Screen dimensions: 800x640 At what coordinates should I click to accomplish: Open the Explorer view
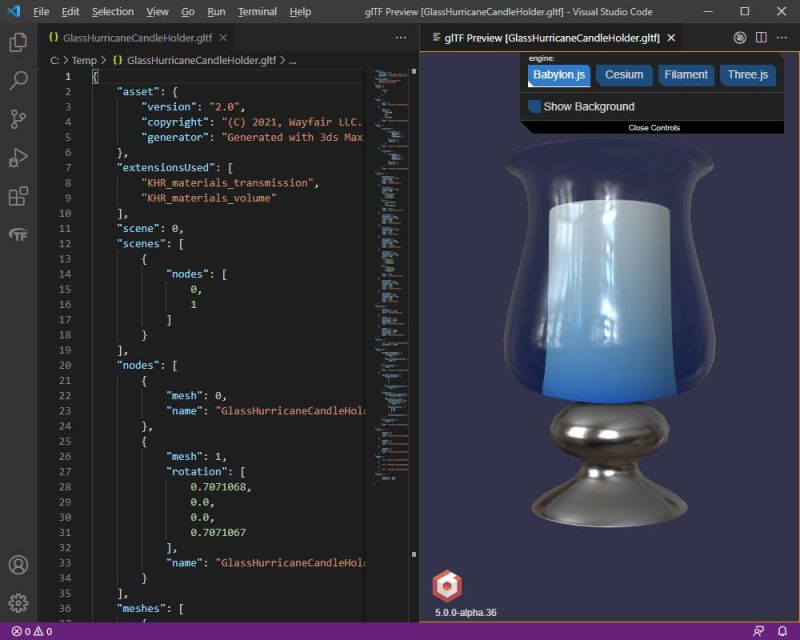click(18, 41)
